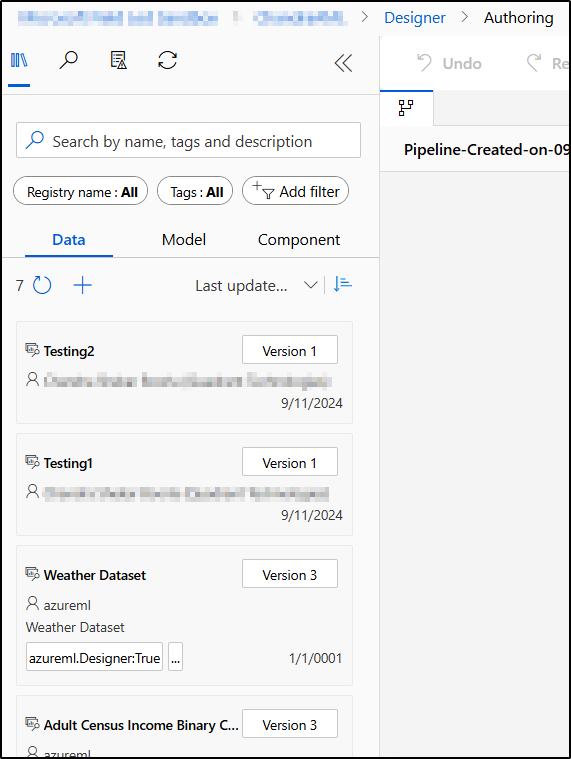Click the sync refresh icon in sidebar toolbar
The width and height of the screenshot is (571, 759).
(167, 61)
